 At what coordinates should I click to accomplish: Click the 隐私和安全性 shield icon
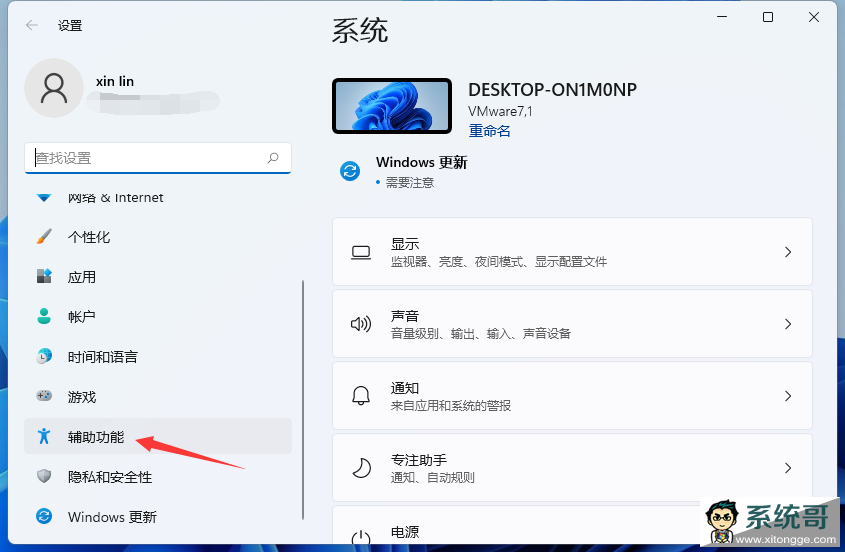point(44,475)
